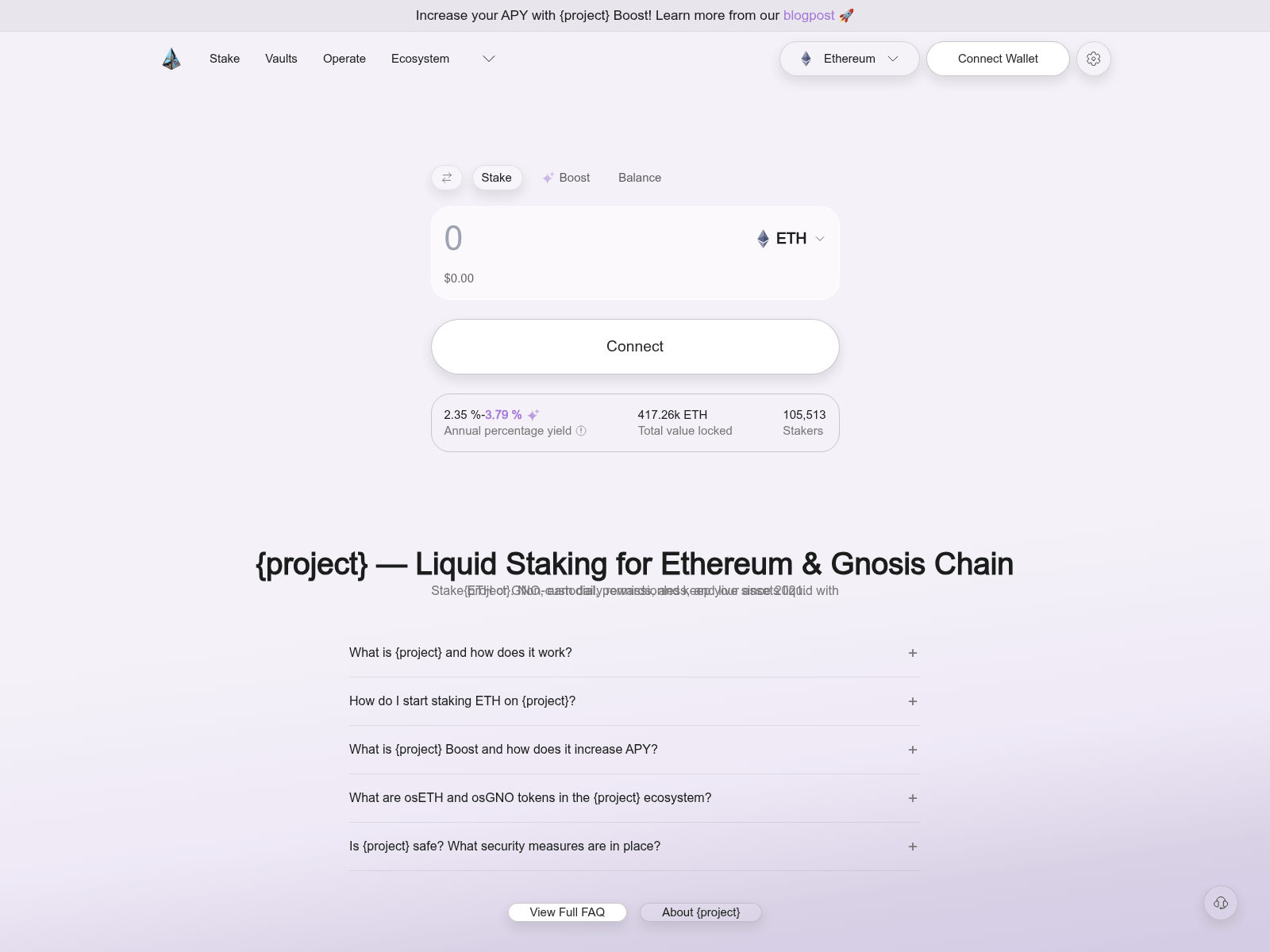
Task: Click the Connect Wallet button
Action: click(x=998, y=59)
